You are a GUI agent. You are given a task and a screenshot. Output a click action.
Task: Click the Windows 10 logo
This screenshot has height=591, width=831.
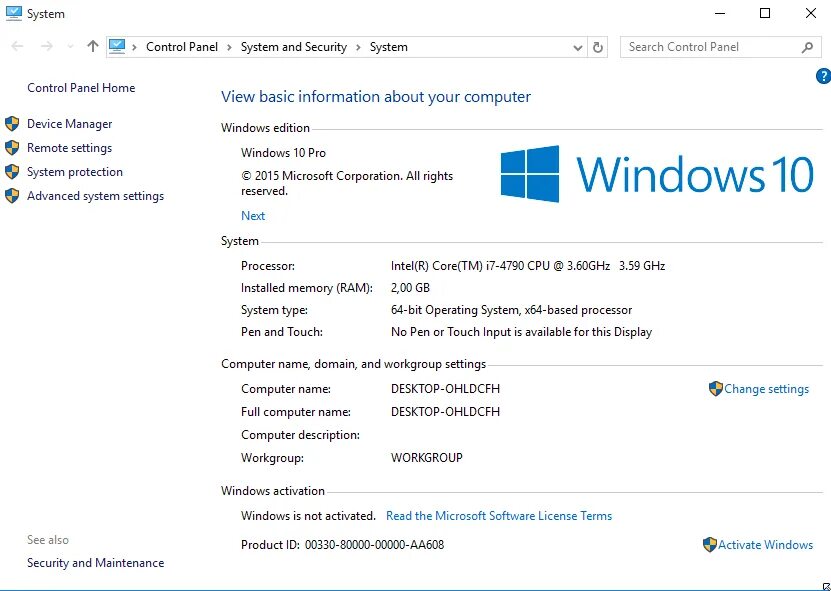click(x=657, y=174)
